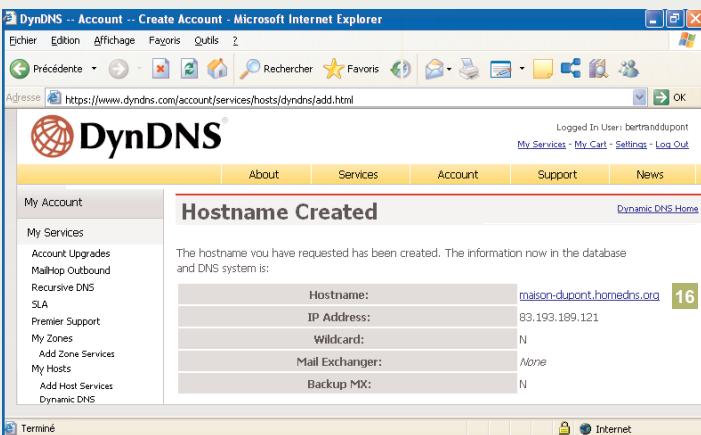Image resolution: width=701 pixels, height=435 pixels.
Task: Open the maison-dupont.homedns.org hostname link
Action: (589, 295)
